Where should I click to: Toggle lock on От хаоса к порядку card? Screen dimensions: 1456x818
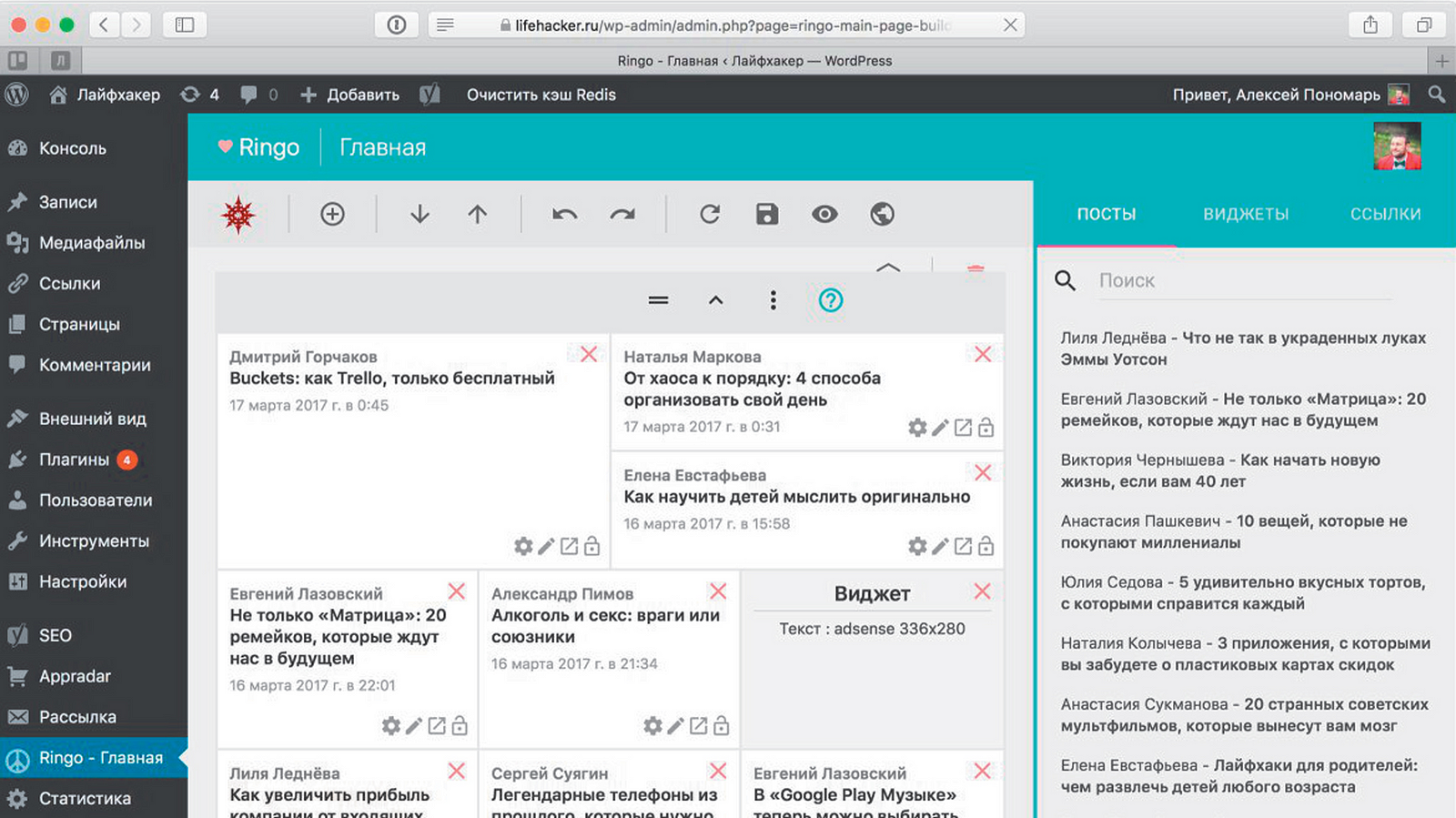tap(986, 428)
